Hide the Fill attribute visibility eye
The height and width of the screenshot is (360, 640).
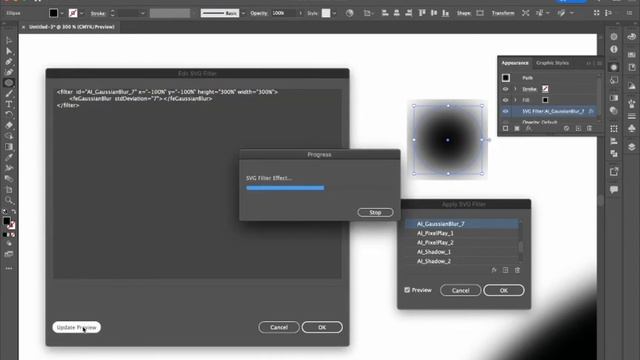click(505, 100)
